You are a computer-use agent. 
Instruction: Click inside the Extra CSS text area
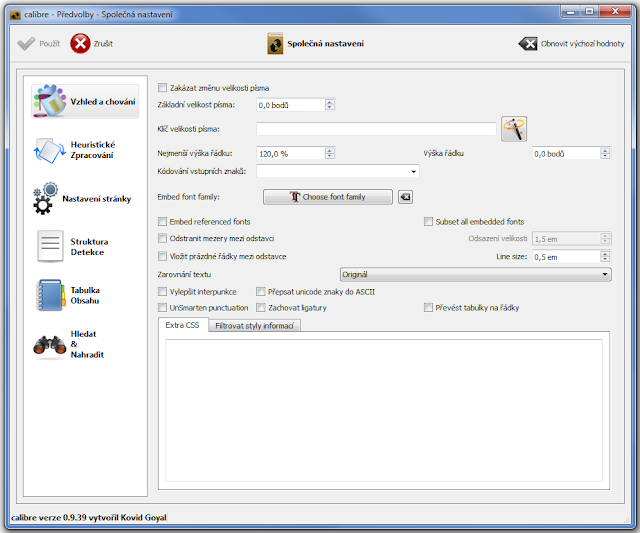click(384, 410)
